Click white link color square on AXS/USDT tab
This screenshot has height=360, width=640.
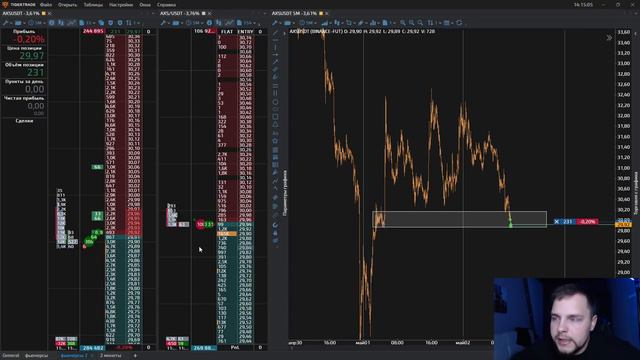click(203, 13)
